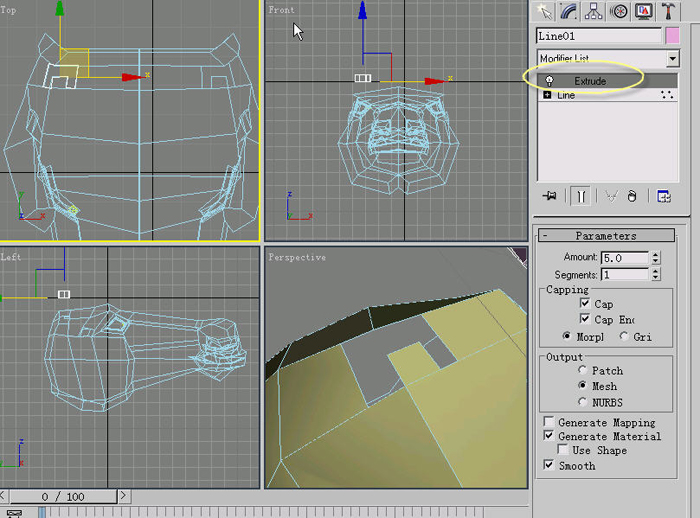Click the red X-axis arrow in Top viewport

pyautogui.click(x=133, y=77)
